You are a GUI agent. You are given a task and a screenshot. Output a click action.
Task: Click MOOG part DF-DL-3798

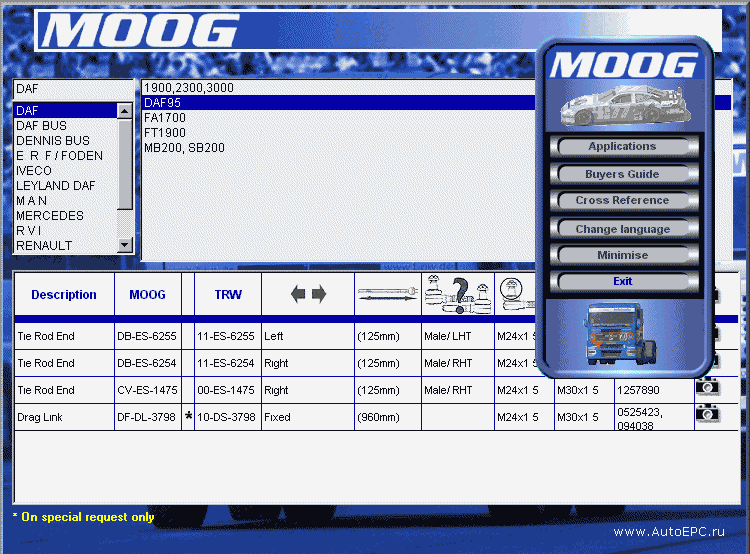pos(148,417)
